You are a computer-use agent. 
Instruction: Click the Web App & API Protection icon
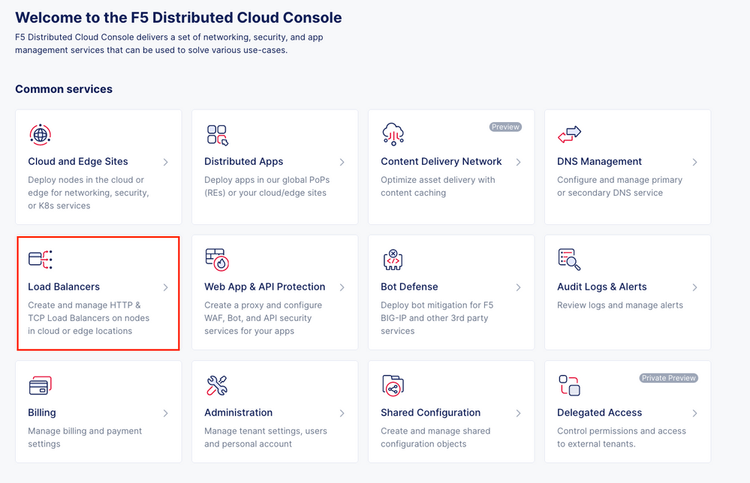coord(217,260)
